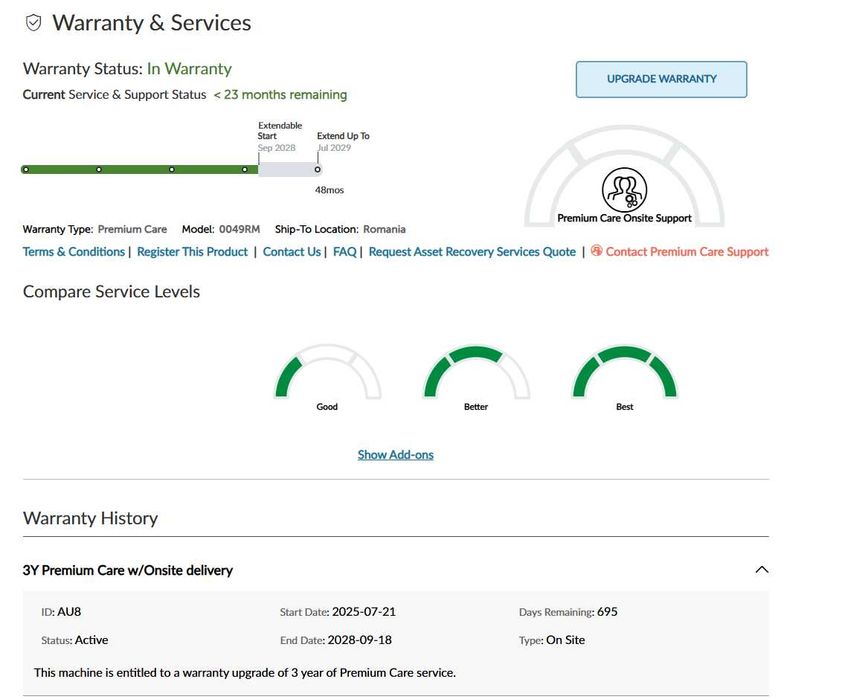This screenshot has height=699, width=842.
Task: Click the "Sep 2028" extendable start date
Action: coord(277,148)
